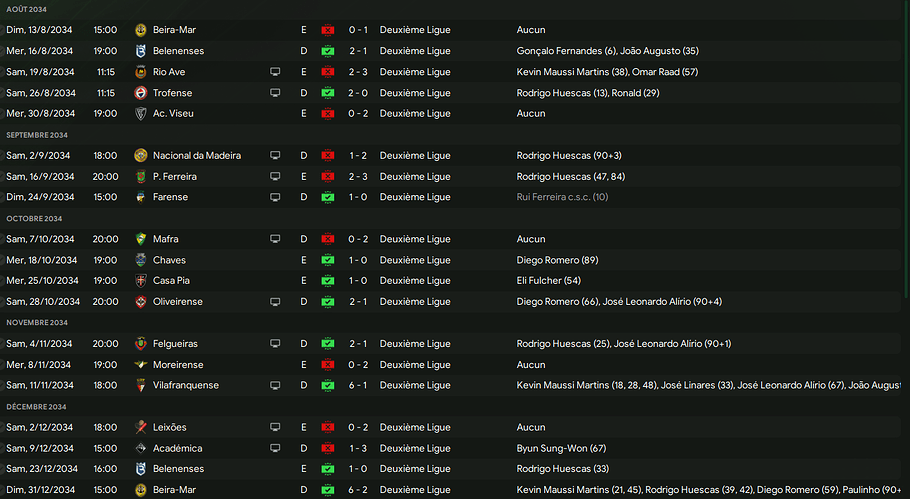The width and height of the screenshot is (910, 499).
Task: Click the Rio Ave club badge
Action: (141, 72)
